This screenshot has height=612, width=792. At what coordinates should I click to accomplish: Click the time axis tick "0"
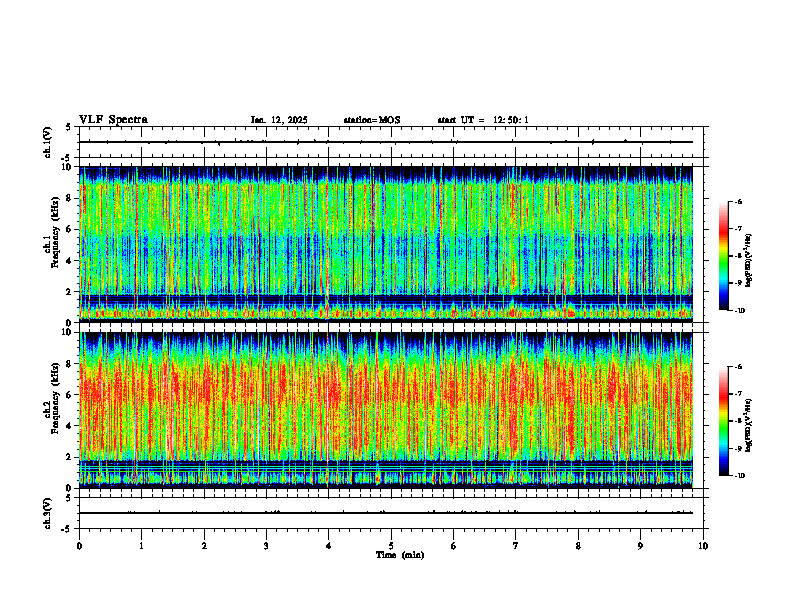79,546
